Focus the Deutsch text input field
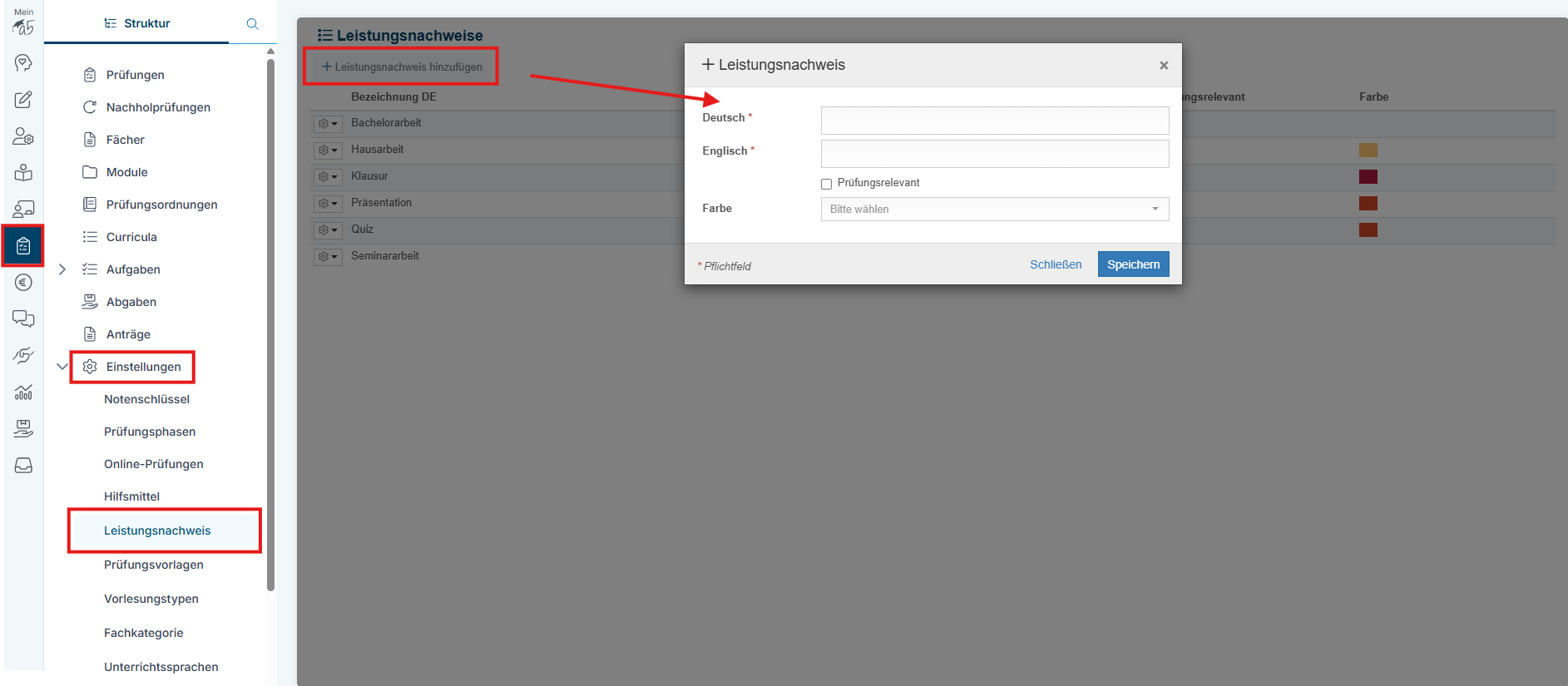The width and height of the screenshot is (1568, 686). (994, 121)
